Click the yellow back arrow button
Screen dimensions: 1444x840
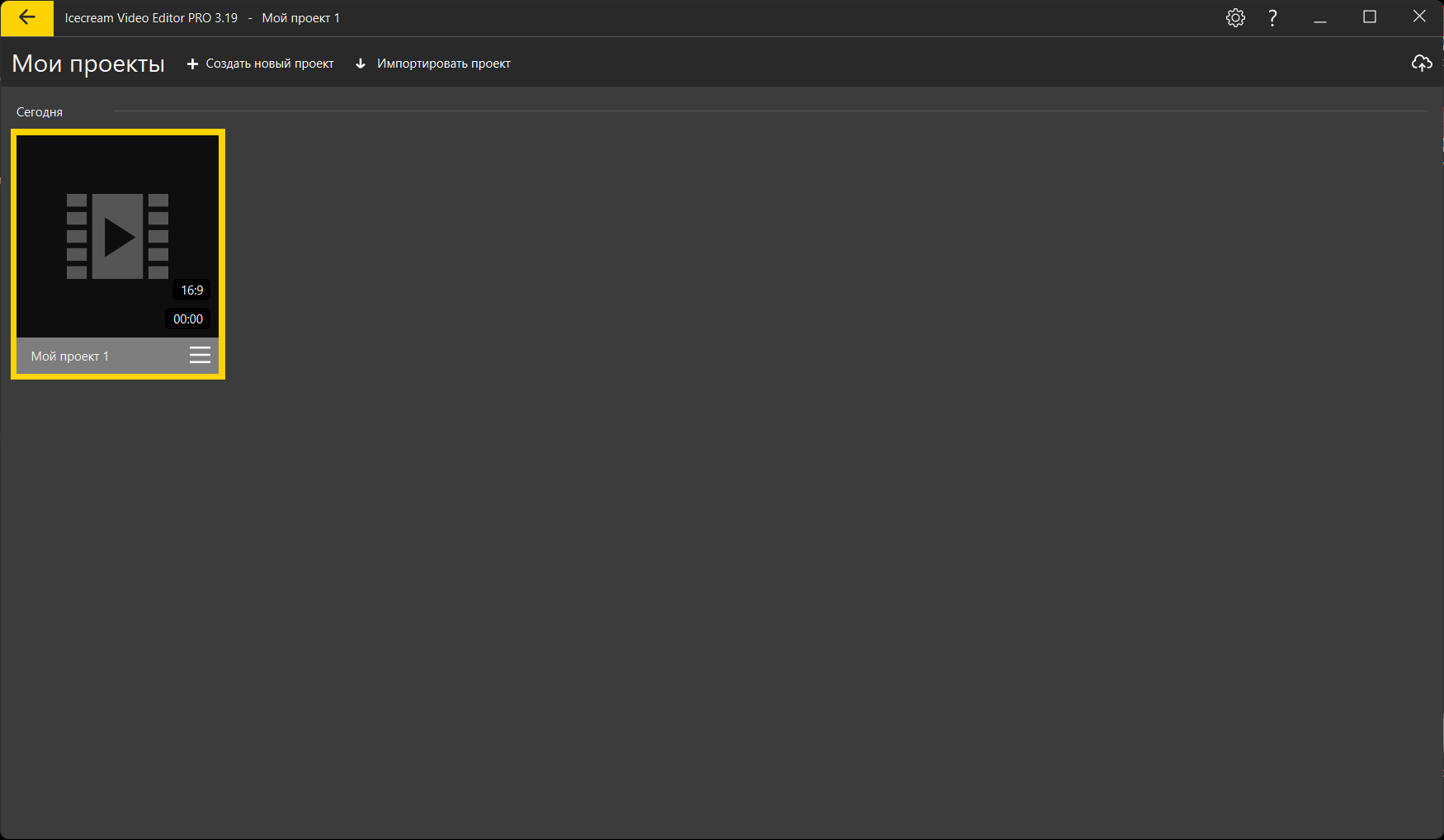click(x=27, y=18)
